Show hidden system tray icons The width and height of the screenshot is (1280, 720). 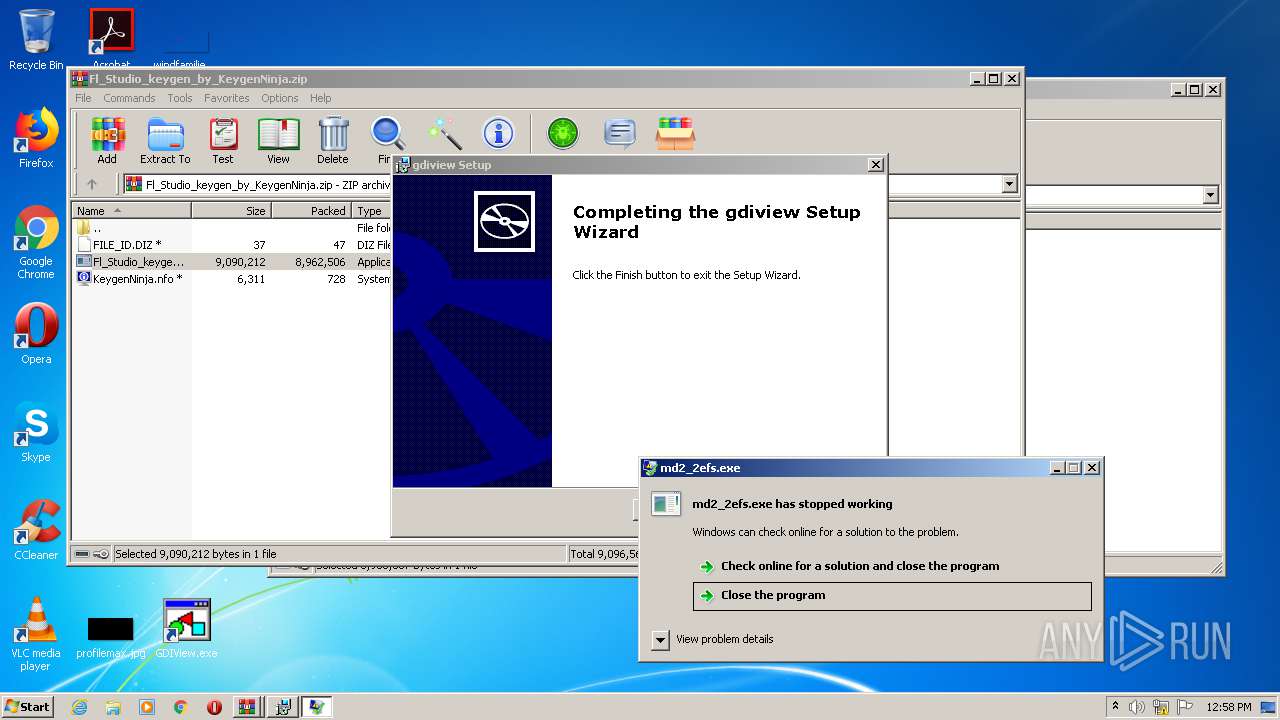(1116, 706)
